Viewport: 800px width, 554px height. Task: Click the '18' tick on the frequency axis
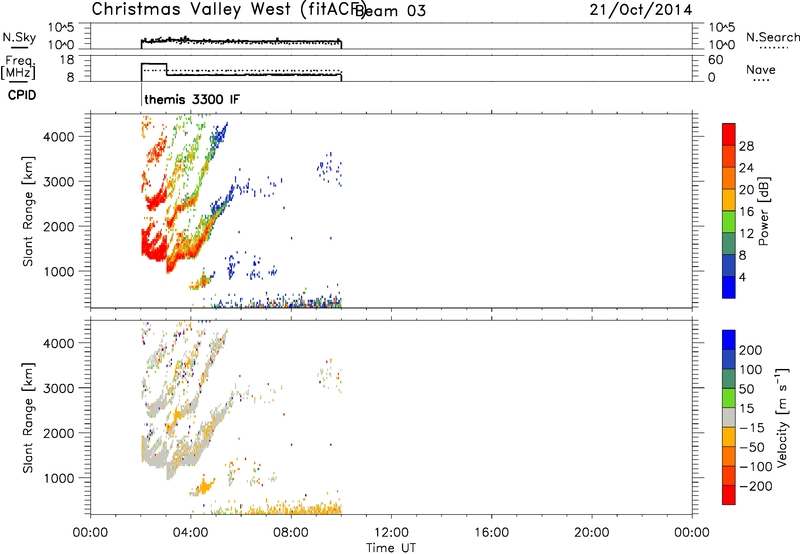(x=67, y=60)
